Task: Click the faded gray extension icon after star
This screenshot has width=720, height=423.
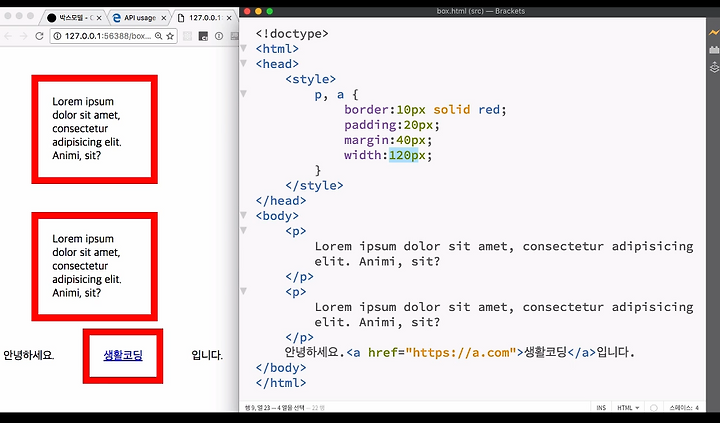Action: (187, 36)
